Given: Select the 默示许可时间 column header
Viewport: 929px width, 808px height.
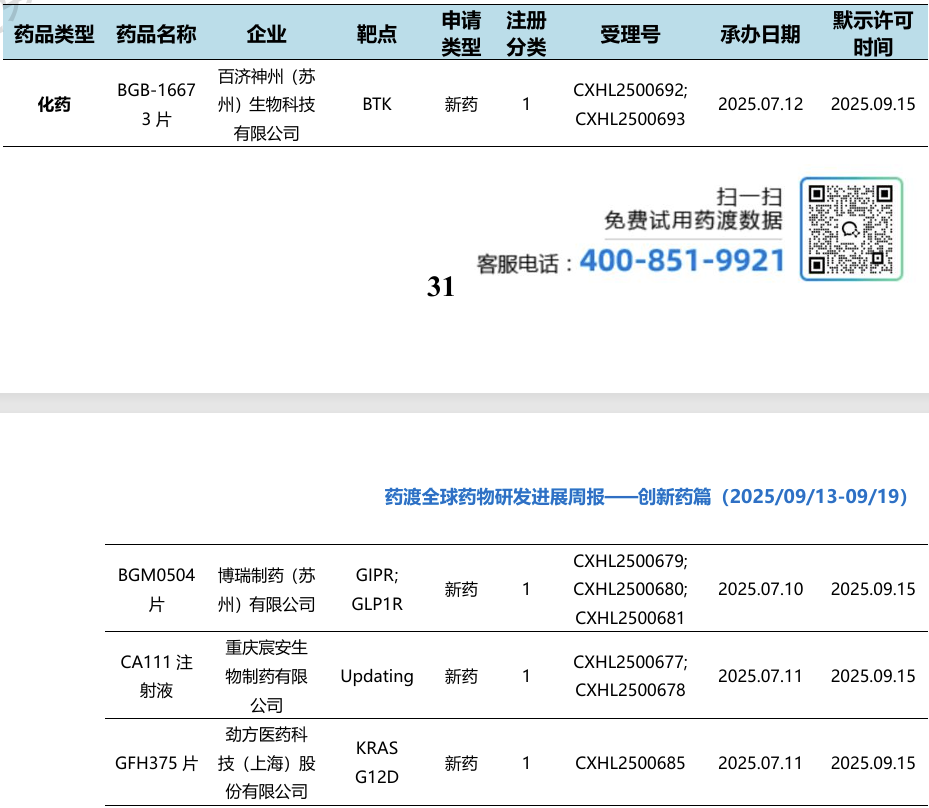Looking at the screenshot, I should point(873,34).
